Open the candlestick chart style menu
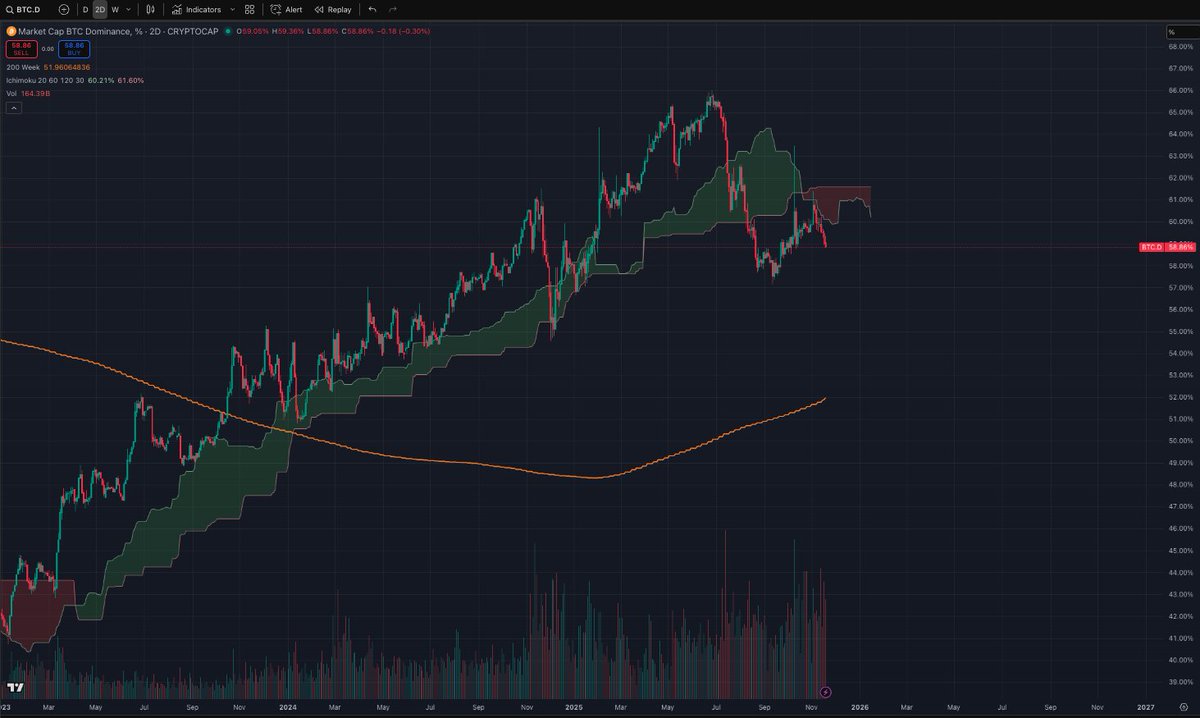Screen dimensions: 1200x718 click(x=150, y=9)
